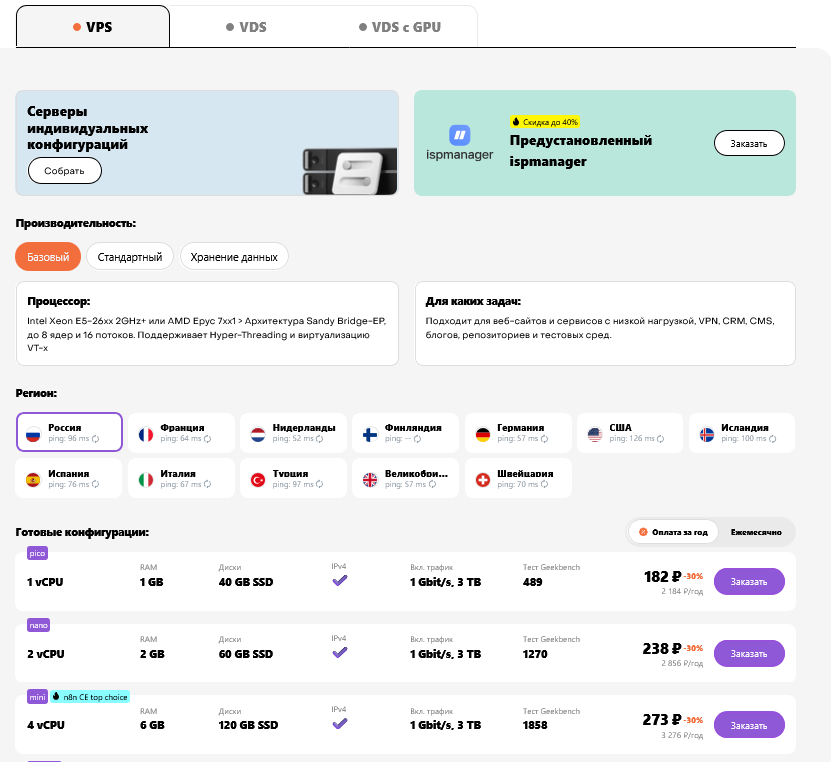Order the pico 1 vCPU plan
This screenshot has height=763, width=832.
coord(748,582)
